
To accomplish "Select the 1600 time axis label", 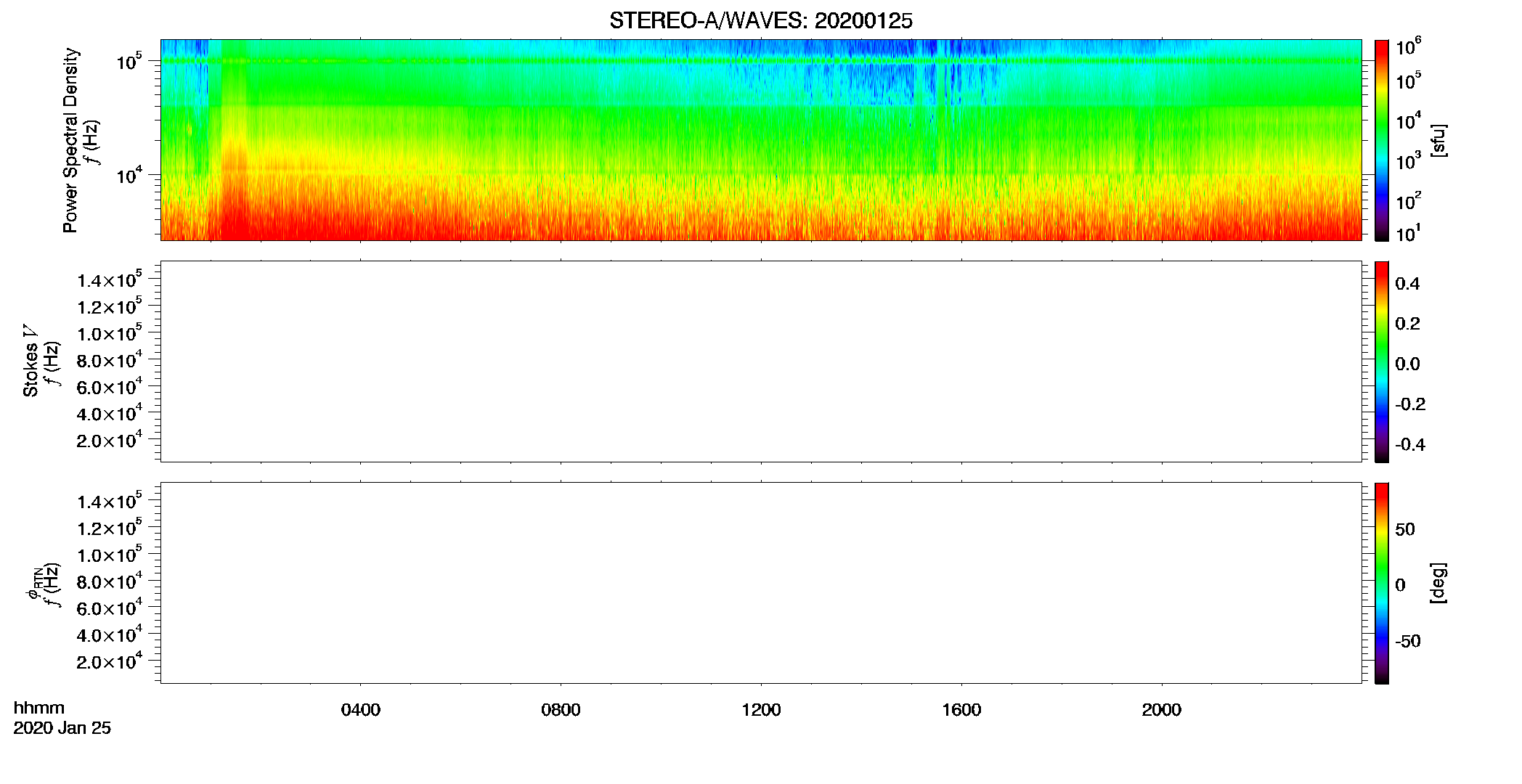I will [x=961, y=710].
